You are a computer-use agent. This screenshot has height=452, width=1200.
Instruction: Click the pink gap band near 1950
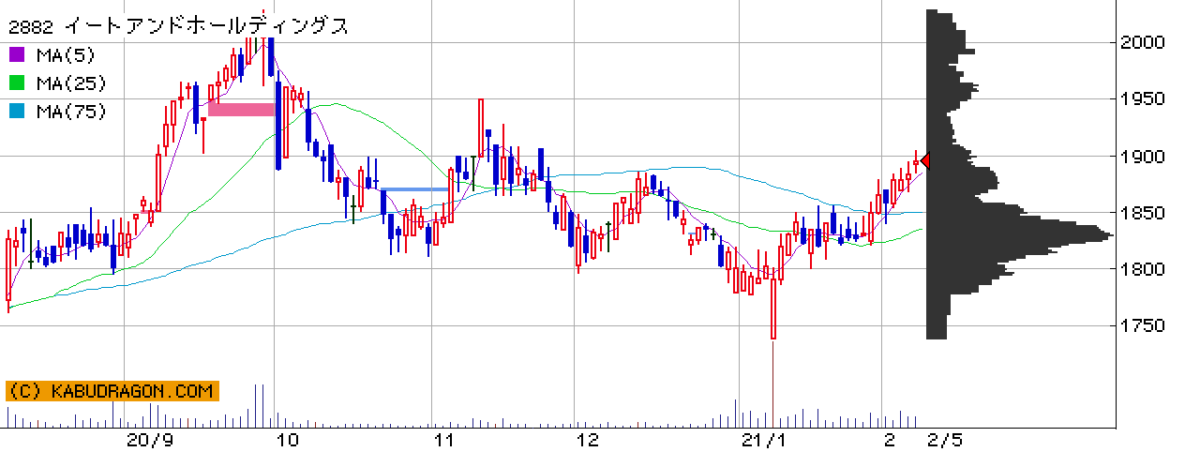coord(241,109)
